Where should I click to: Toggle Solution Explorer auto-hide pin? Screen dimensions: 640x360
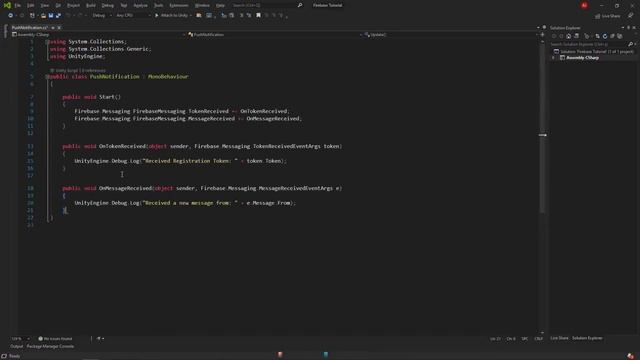629,28
